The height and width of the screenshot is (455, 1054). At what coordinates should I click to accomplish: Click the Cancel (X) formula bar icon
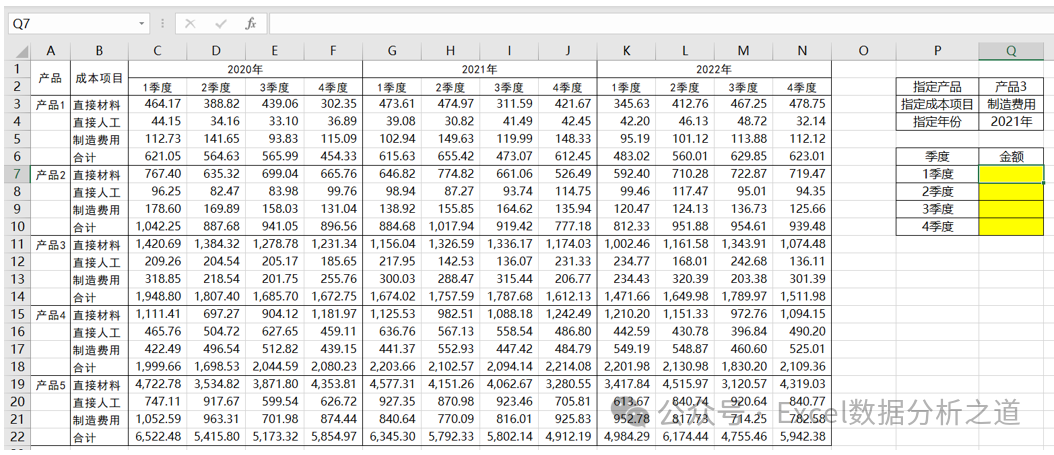pos(190,24)
